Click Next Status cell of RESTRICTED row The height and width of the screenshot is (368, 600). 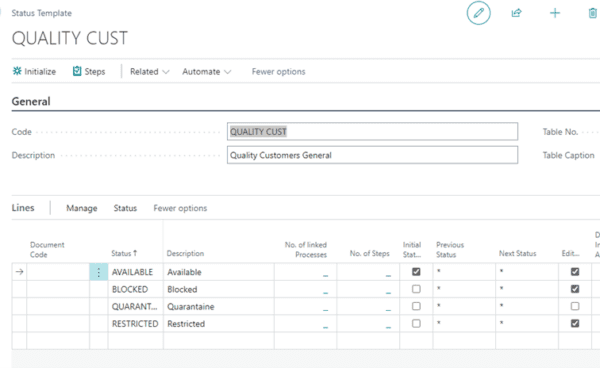527,324
